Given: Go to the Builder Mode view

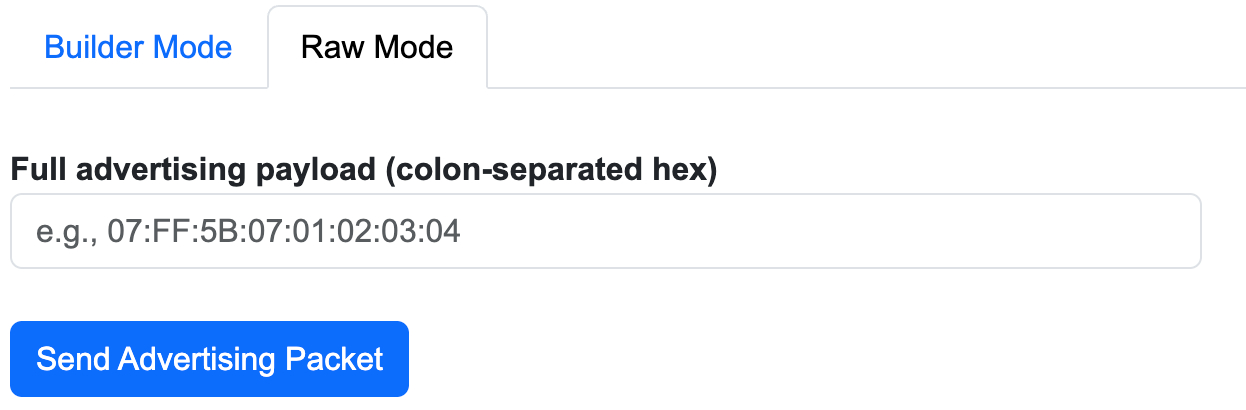Looking at the screenshot, I should coord(138,47).
